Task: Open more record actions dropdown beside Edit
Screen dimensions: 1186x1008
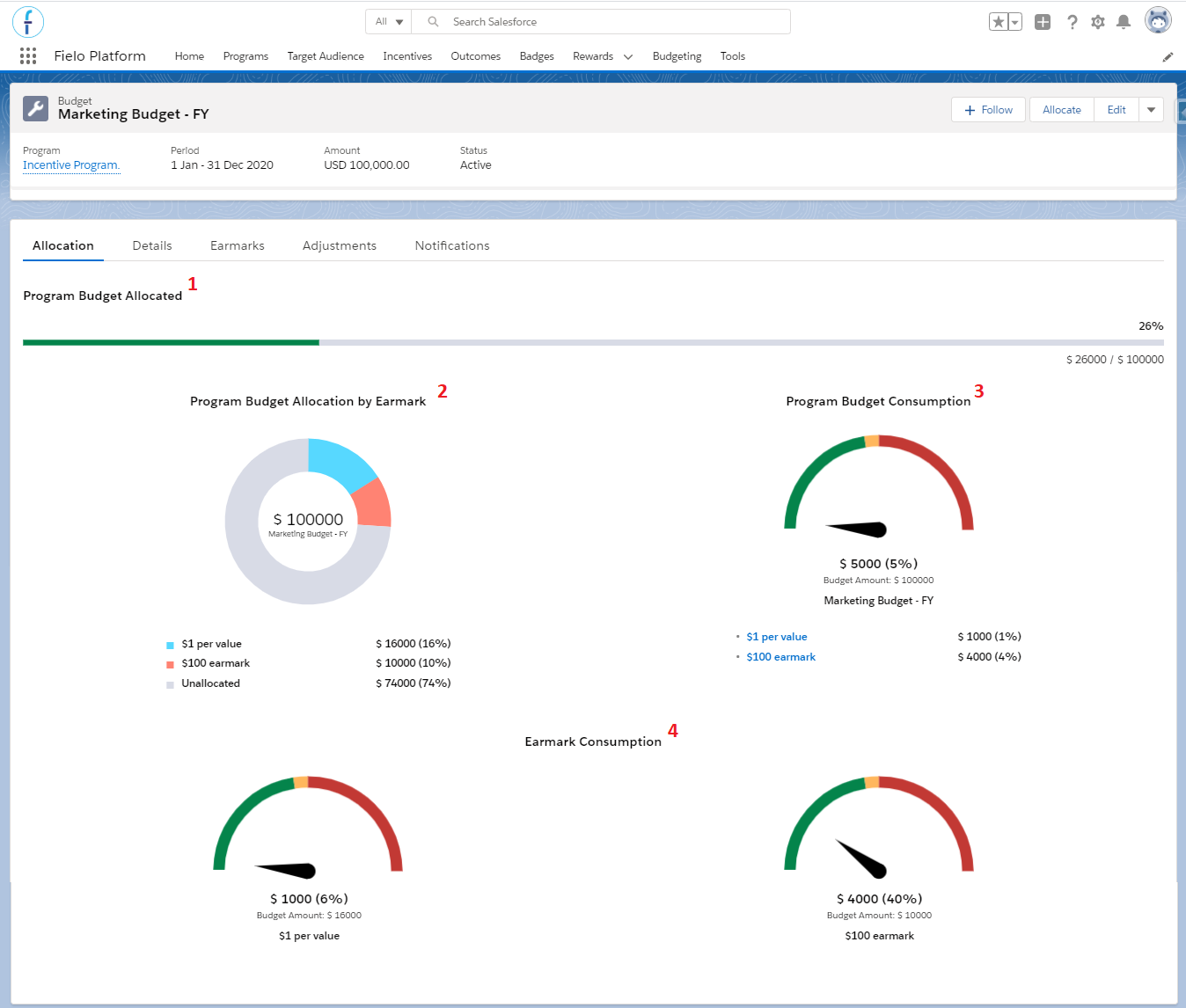Action: (1151, 110)
